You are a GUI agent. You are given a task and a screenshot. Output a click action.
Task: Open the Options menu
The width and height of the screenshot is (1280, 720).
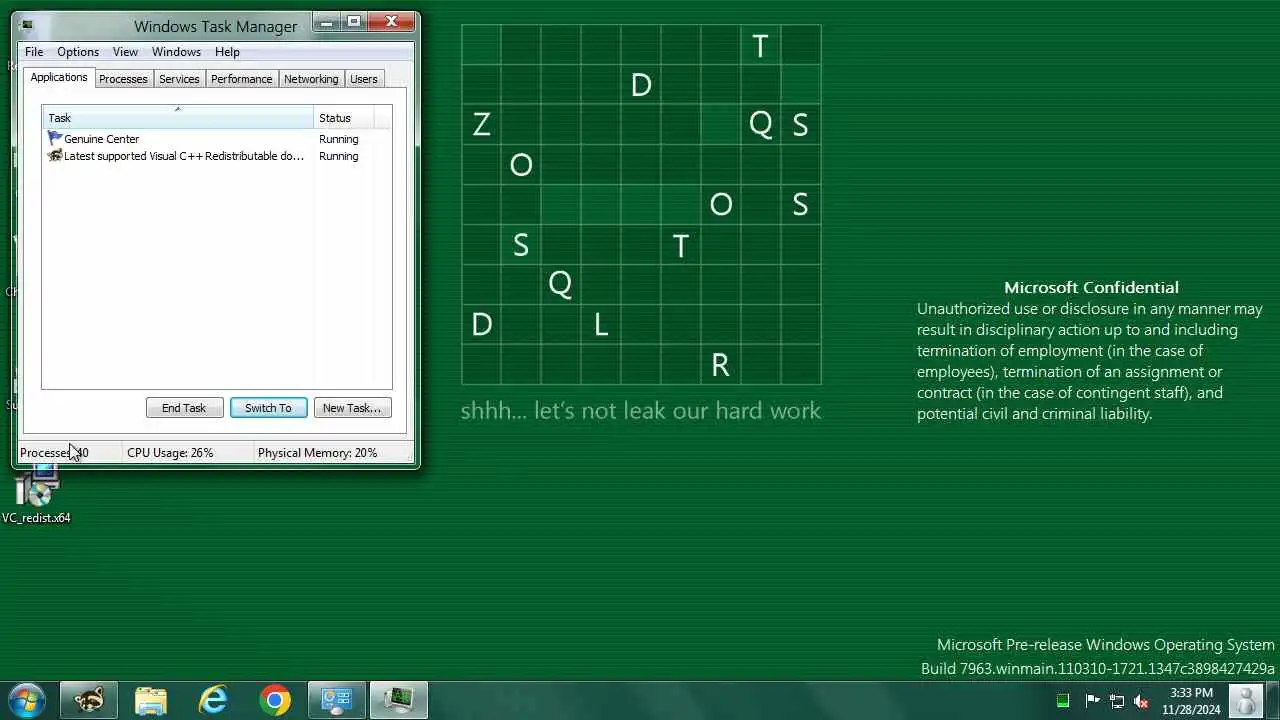point(78,52)
